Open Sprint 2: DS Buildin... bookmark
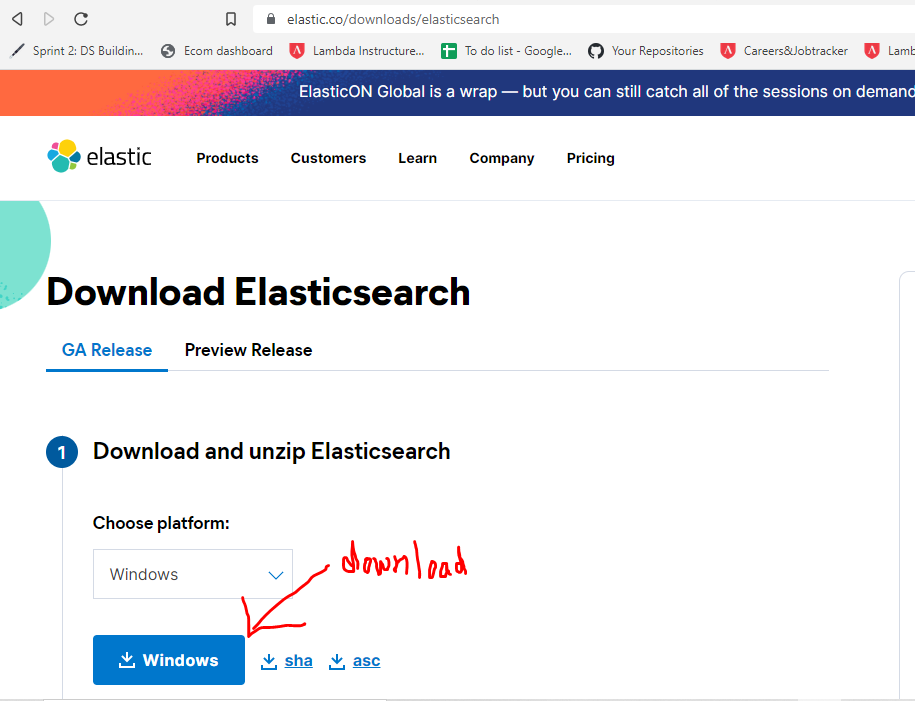915x701 pixels. (x=76, y=51)
